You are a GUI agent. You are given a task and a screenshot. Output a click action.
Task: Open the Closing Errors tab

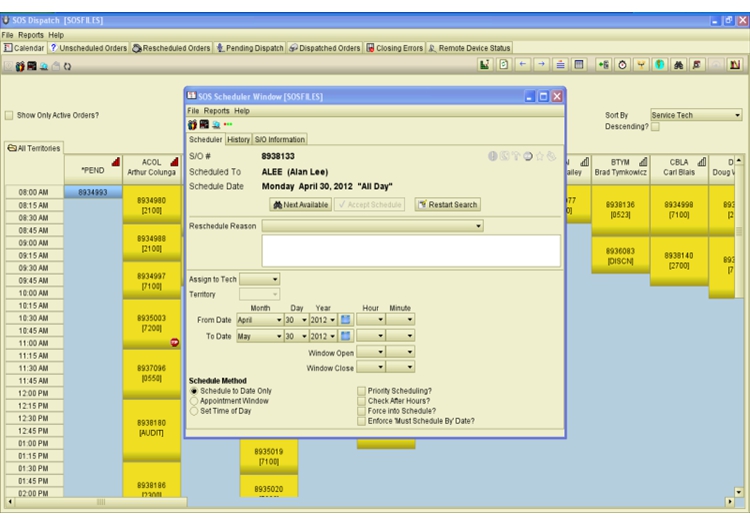[395, 48]
